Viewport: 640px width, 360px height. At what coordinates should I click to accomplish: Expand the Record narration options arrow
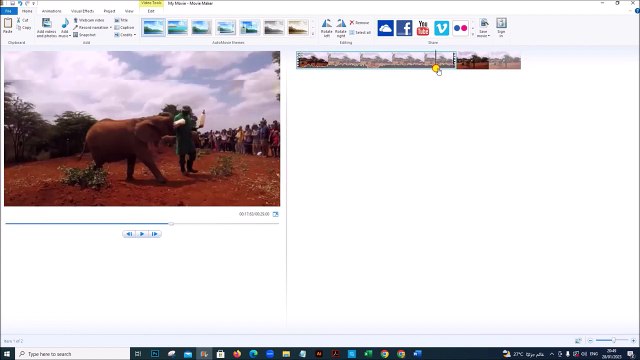tap(111, 28)
